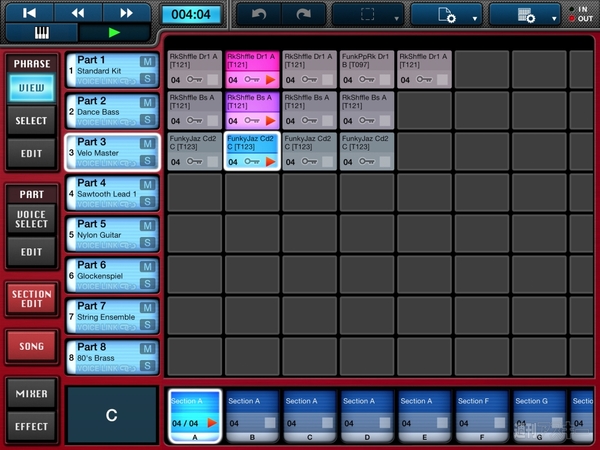Image resolution: width=600 pixels, height=450 pixels.
Task: Open the selection rectangle dropdown
Action: point(368,15)
